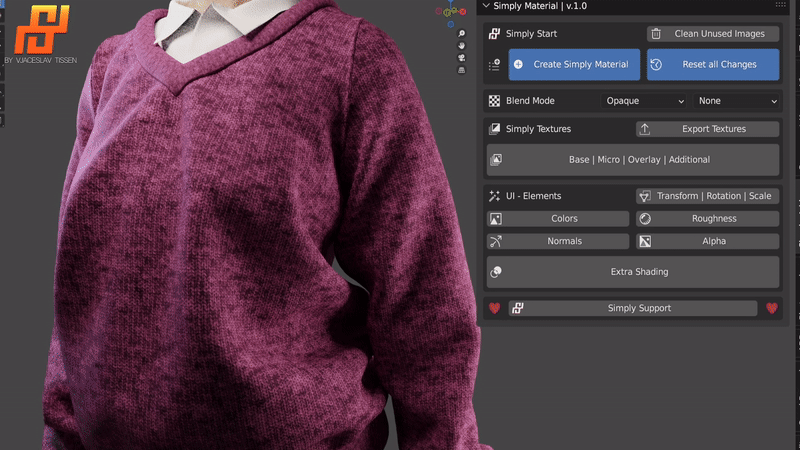Open the Opaque blend mode dropdown

pyautogui.click(x=645, y=101)
